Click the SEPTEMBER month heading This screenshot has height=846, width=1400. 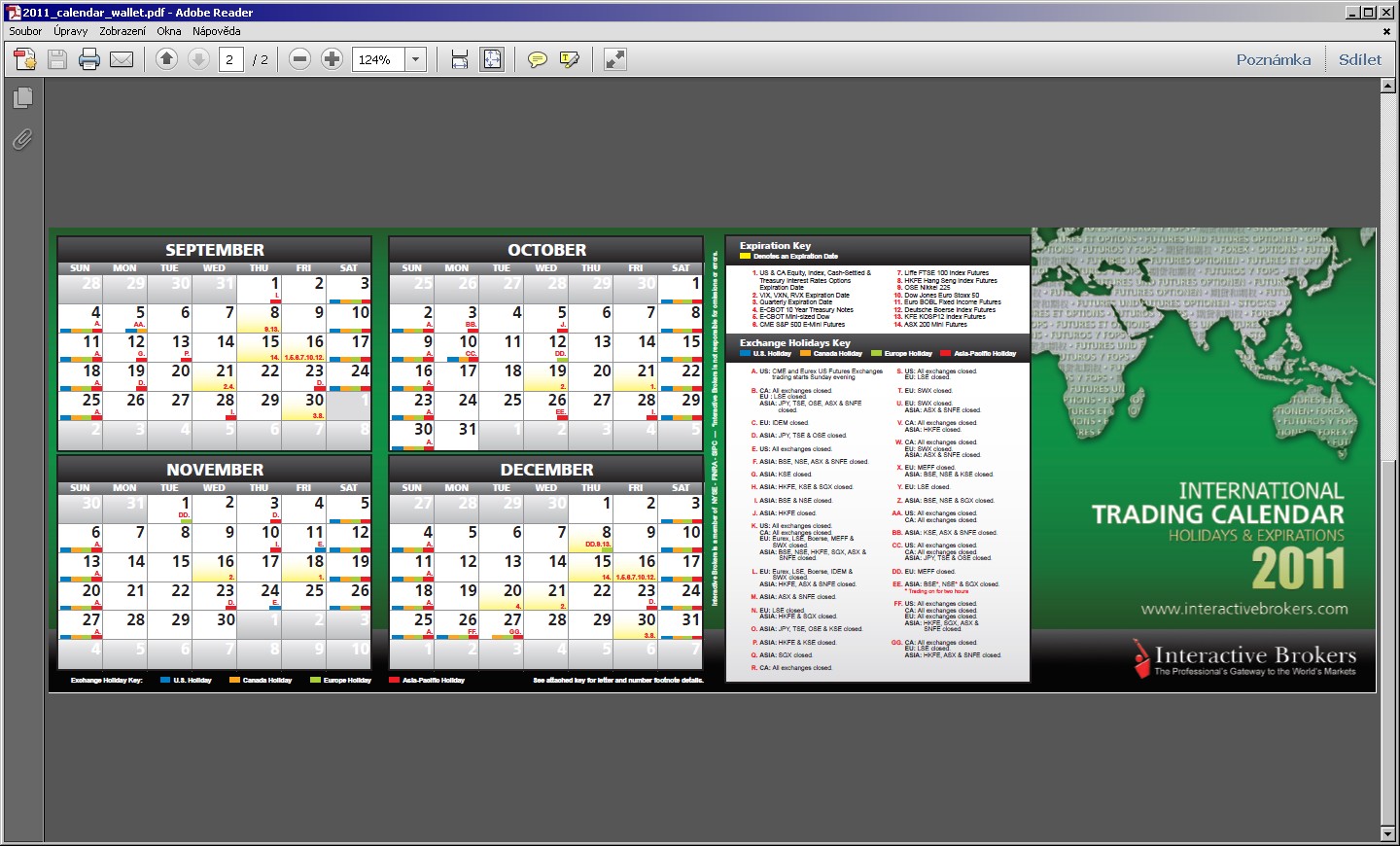click(x=215, y=250)
